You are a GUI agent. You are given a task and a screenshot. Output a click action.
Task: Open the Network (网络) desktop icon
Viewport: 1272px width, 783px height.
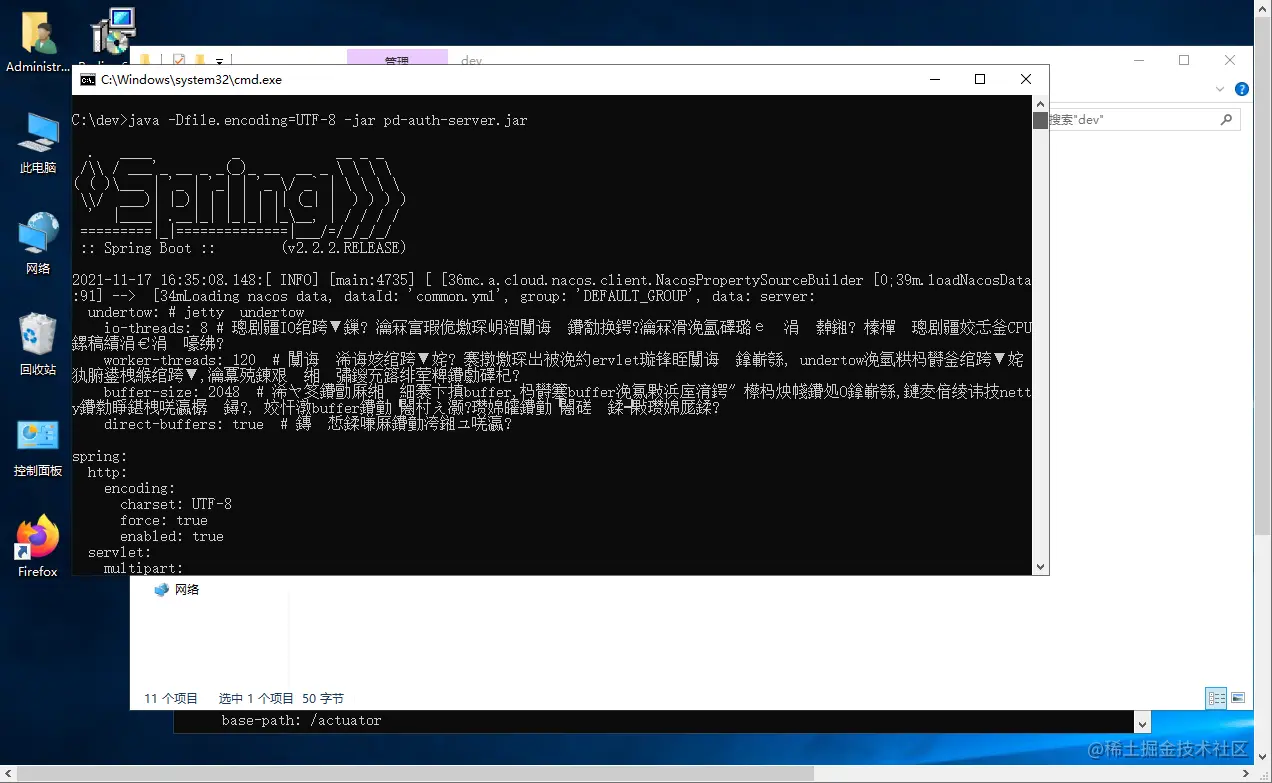38,243
